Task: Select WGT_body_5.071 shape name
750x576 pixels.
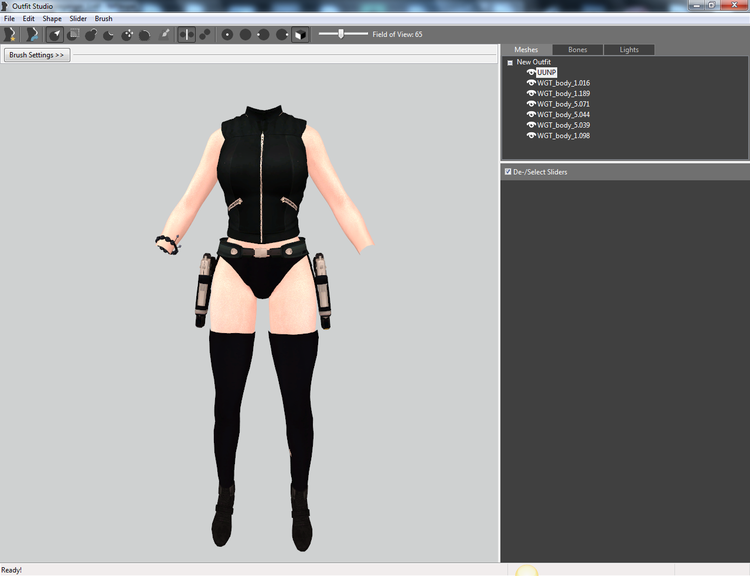Action: pyautogui.click(x=563, y=104)
